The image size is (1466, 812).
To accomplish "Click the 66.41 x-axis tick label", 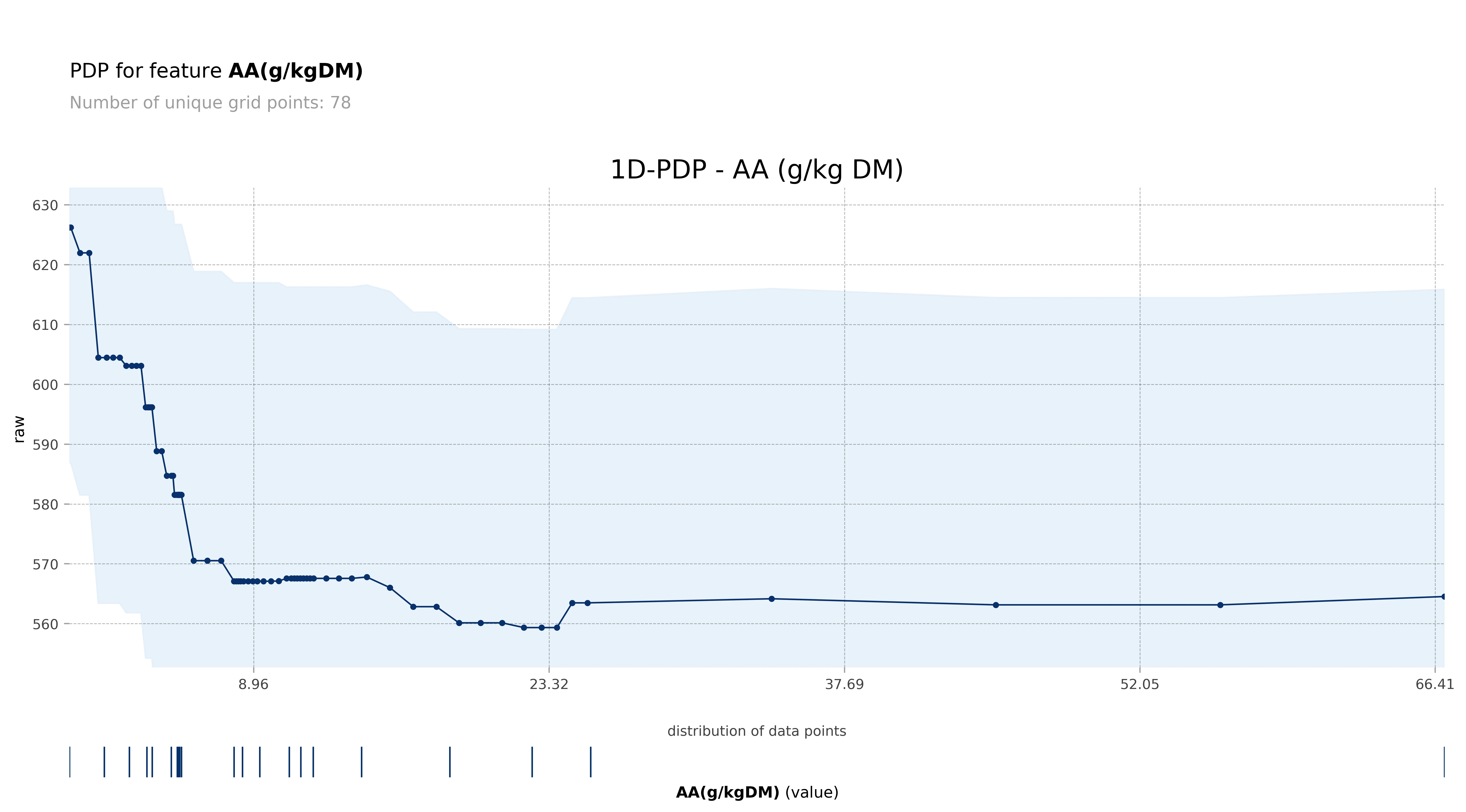I will [x=1434, y=684].
